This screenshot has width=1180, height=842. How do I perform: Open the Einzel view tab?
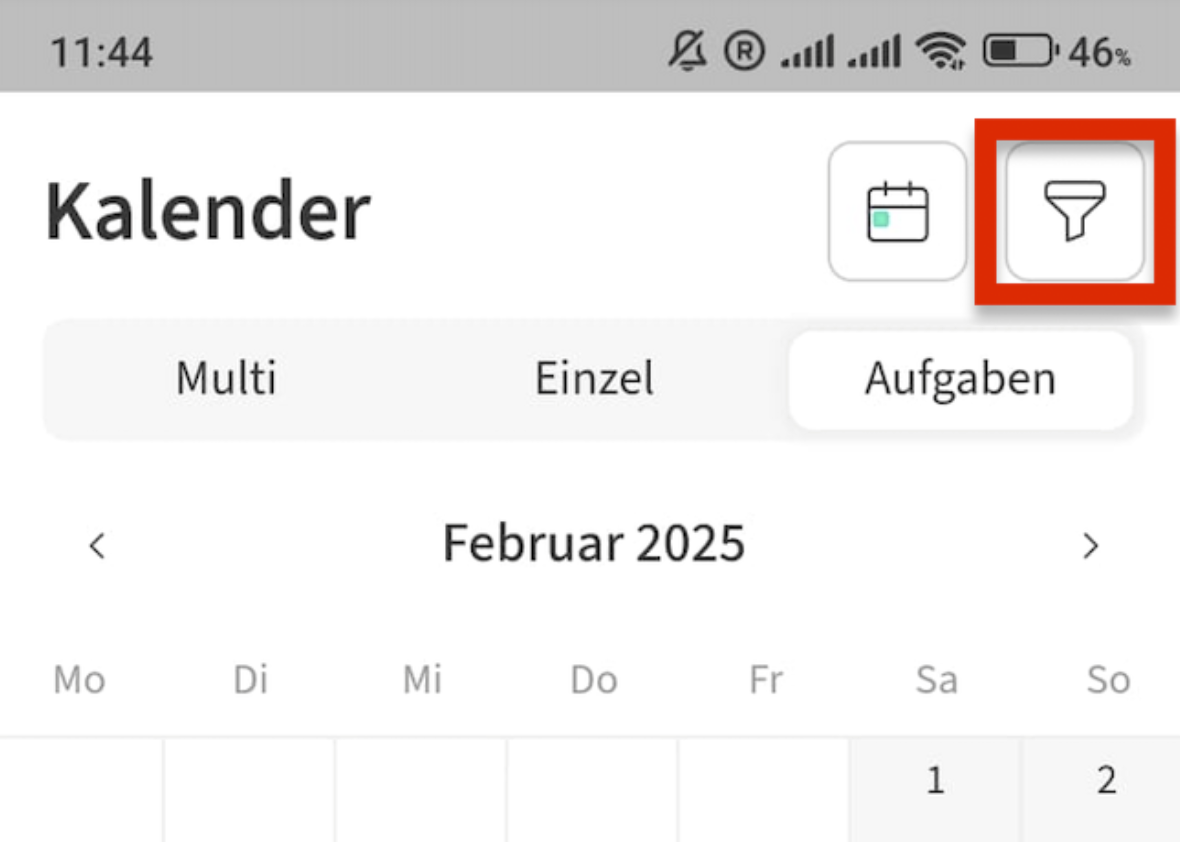click(x=594, y=379)
